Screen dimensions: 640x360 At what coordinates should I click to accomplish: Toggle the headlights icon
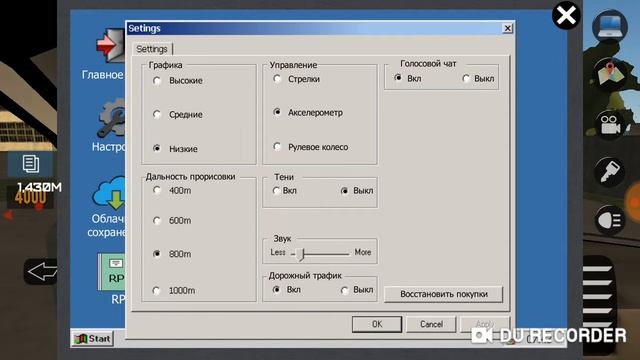coord(610,220)
